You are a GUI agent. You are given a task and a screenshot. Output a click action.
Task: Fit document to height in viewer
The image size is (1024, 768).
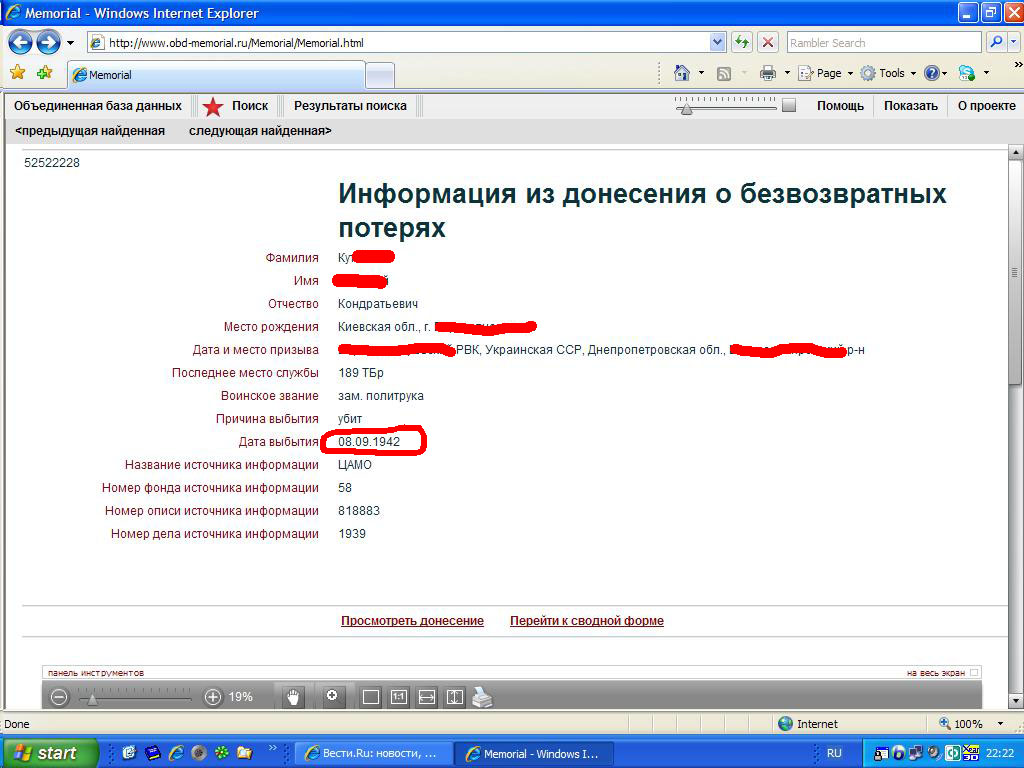tap(455, 697)
